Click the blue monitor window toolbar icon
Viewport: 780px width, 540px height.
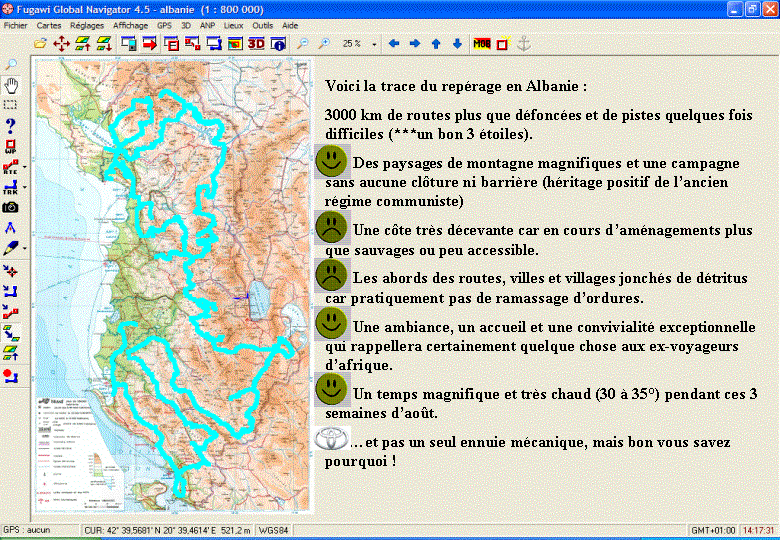coord(214,44)
